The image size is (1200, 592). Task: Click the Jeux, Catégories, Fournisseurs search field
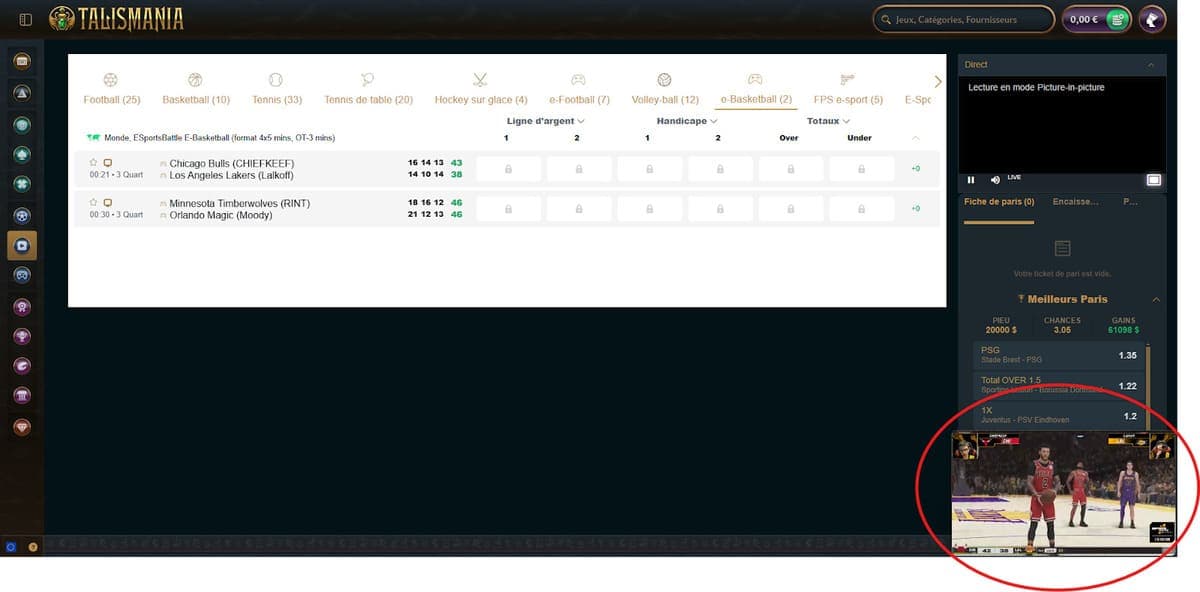click(963, 19)
